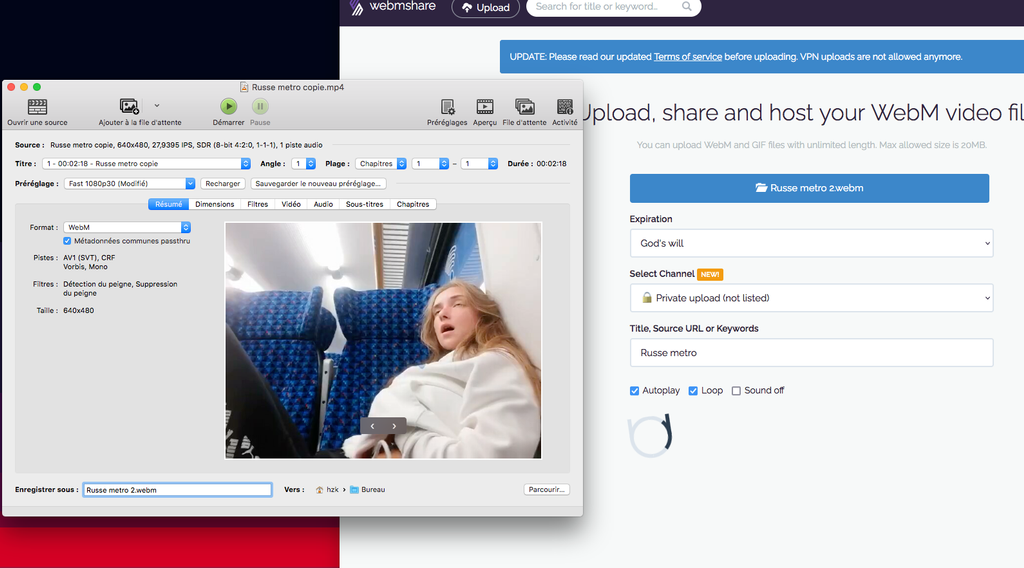Image resolution: width=1024 pixels, height=568 pixels.
Task: Click the Ouvrir une source icon
Action: click(x=37, y=107)
